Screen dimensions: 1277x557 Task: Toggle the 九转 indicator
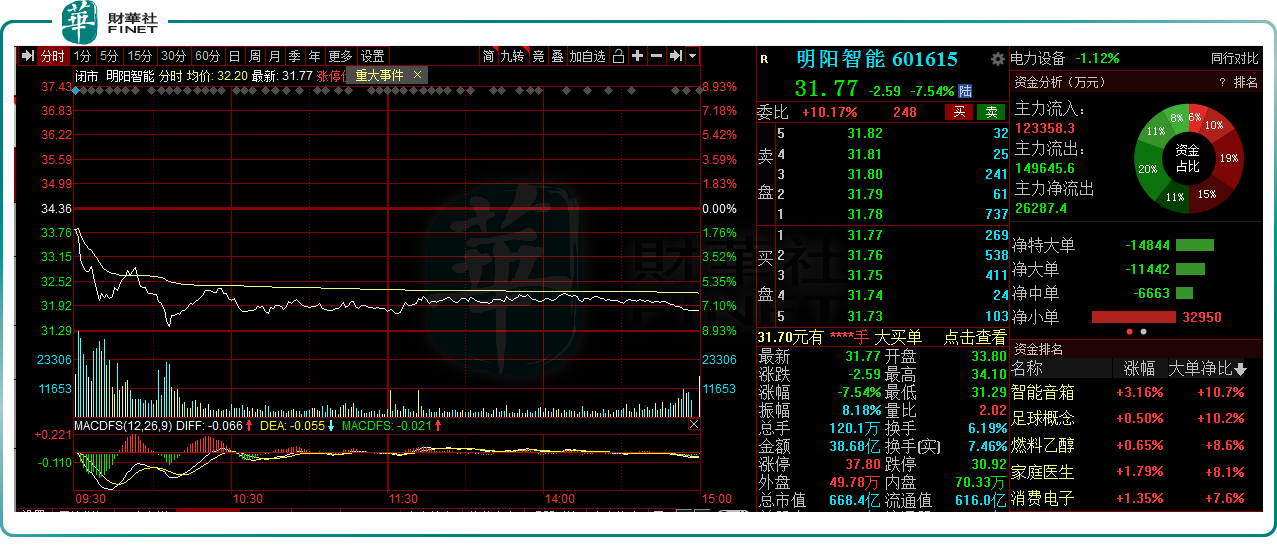click(x=512, y=56)
